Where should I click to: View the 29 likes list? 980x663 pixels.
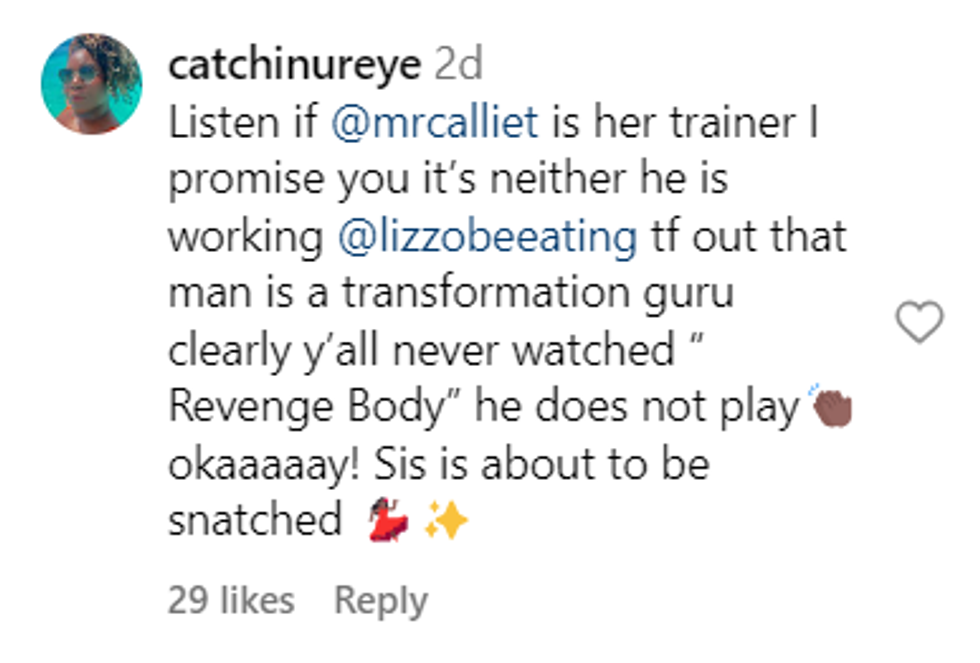[231, 601]
